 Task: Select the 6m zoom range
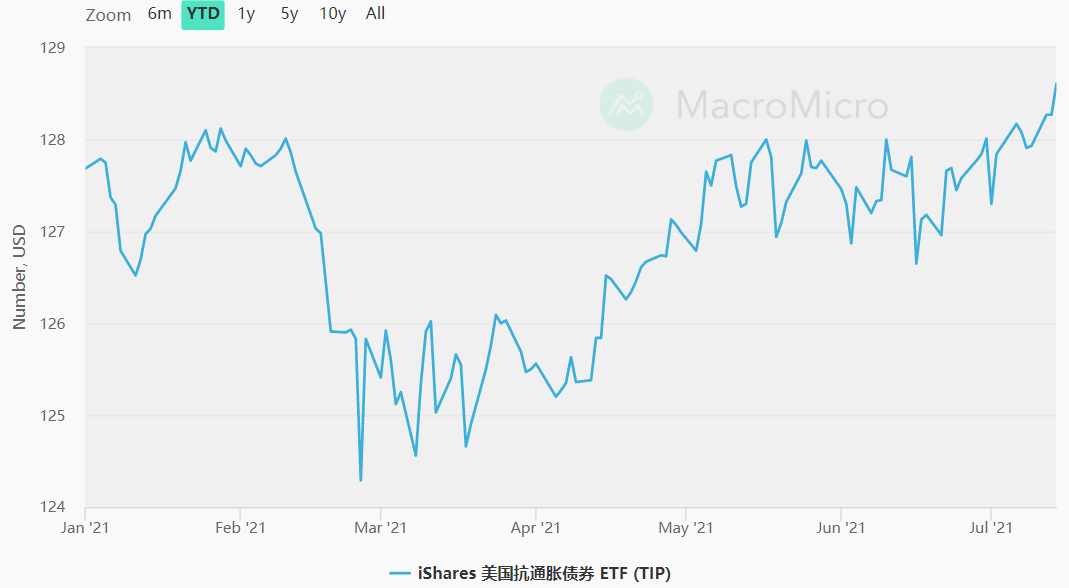click(x=159, y=14)
